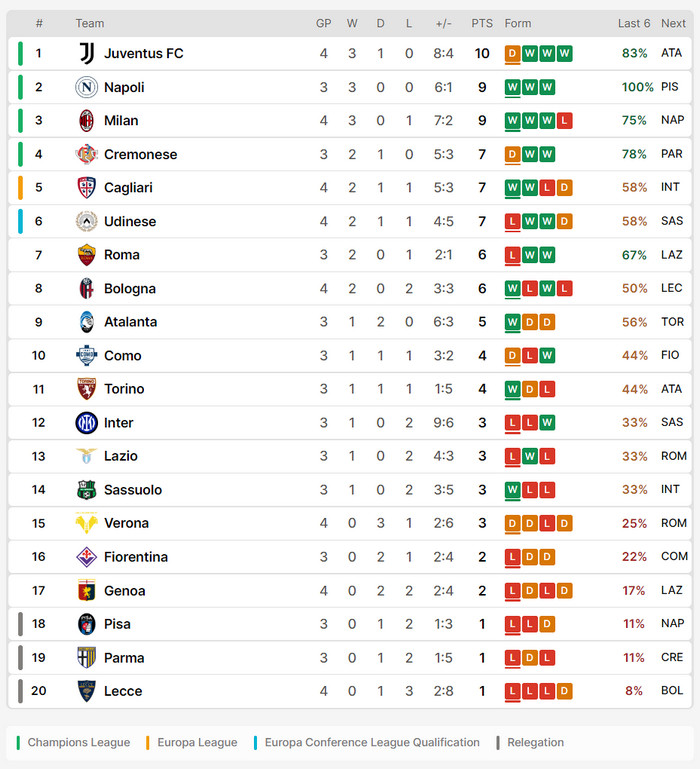Click the Napoli club logo

(86, 87)
